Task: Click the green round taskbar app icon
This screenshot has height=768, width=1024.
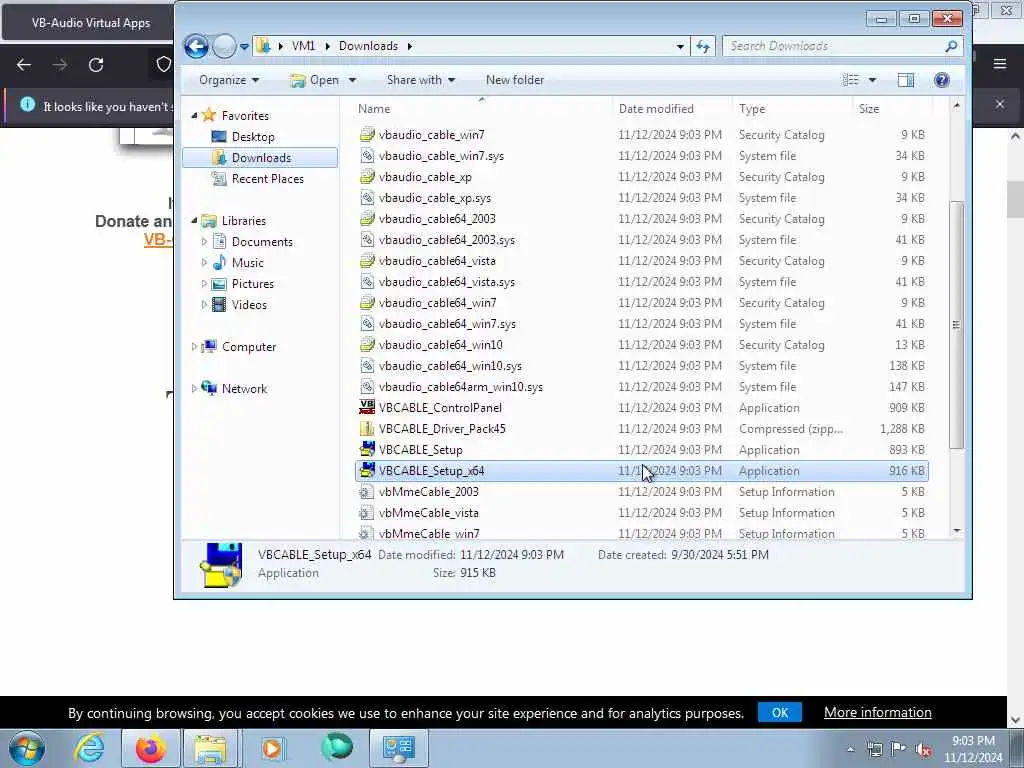Action: pos(337,747)
